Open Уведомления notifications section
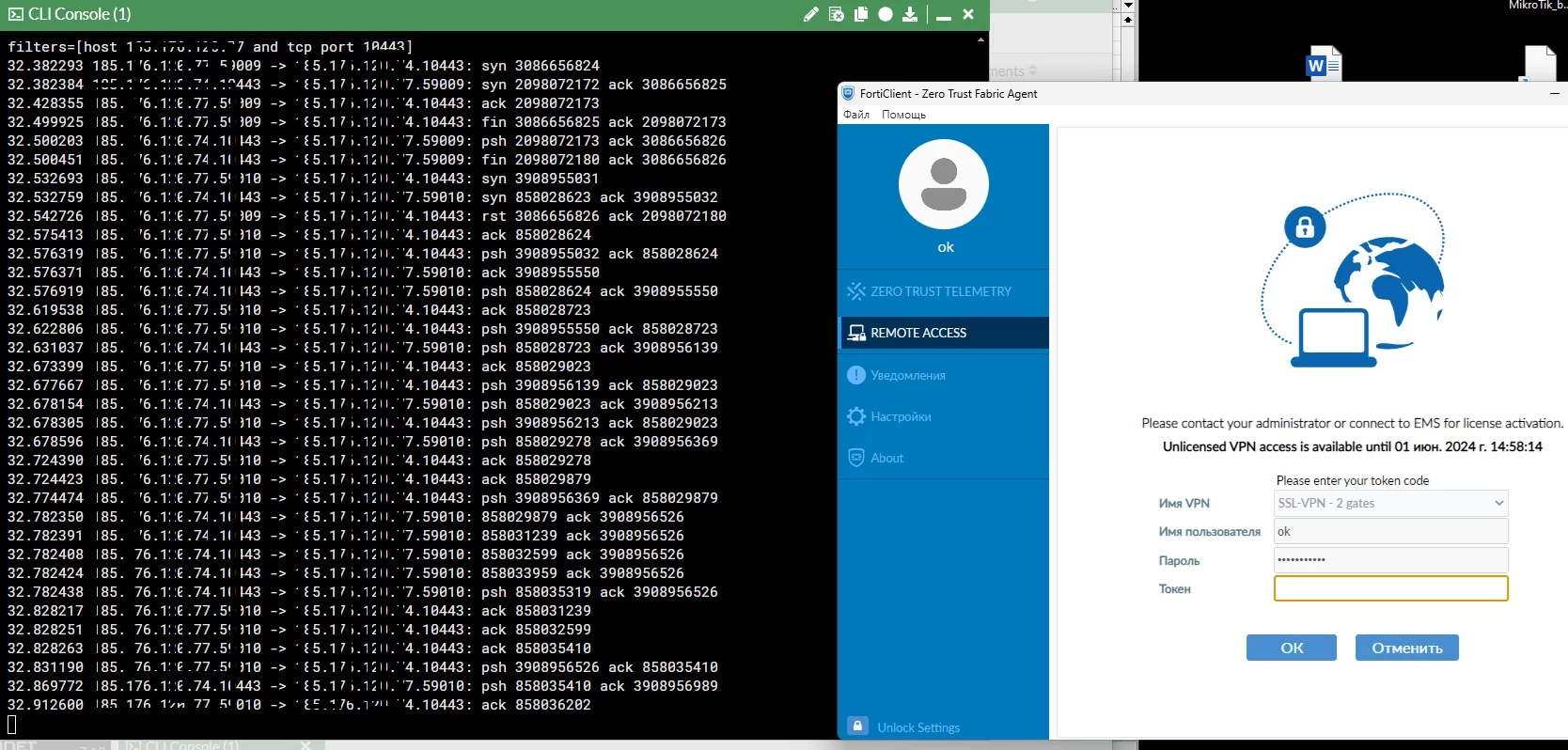The width and height of the screenshot is (1568, 750). (x=943, y=375)
